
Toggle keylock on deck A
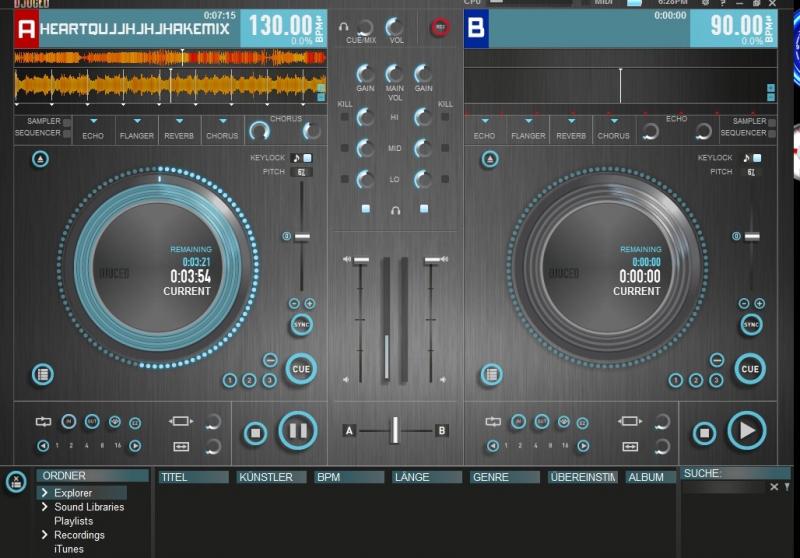pyautogui.click(x=308, y=158)
